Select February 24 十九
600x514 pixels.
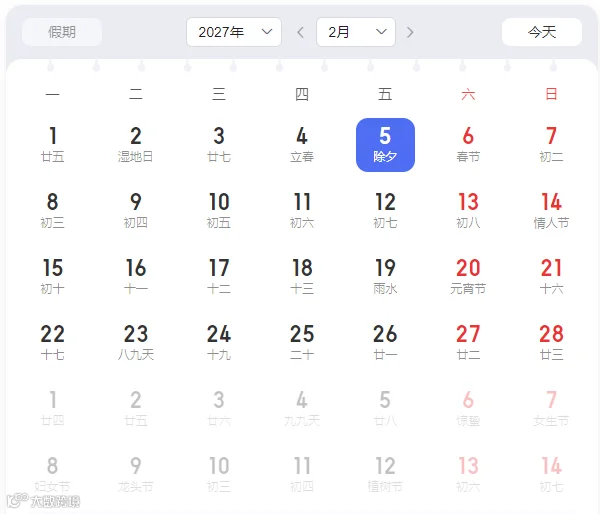click(219, 343)
